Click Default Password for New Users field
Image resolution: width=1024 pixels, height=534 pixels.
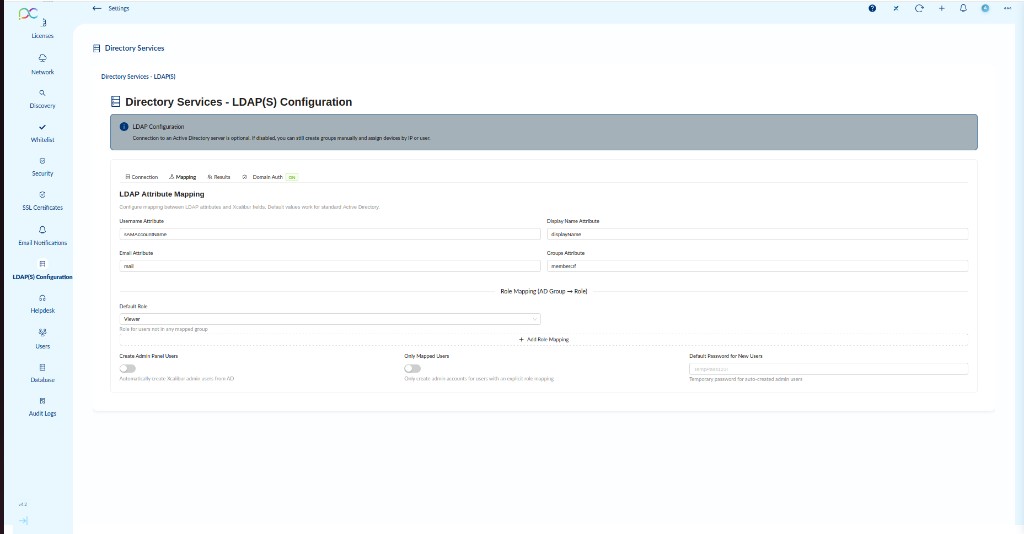click(x=829, y=369)
